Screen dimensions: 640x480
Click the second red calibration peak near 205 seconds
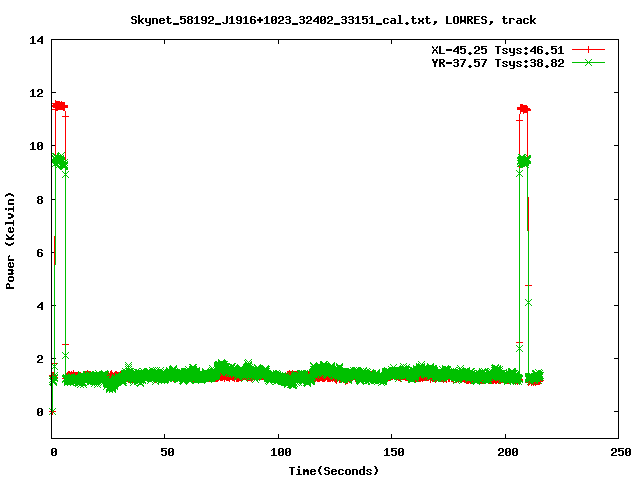[x=524, y=109]
